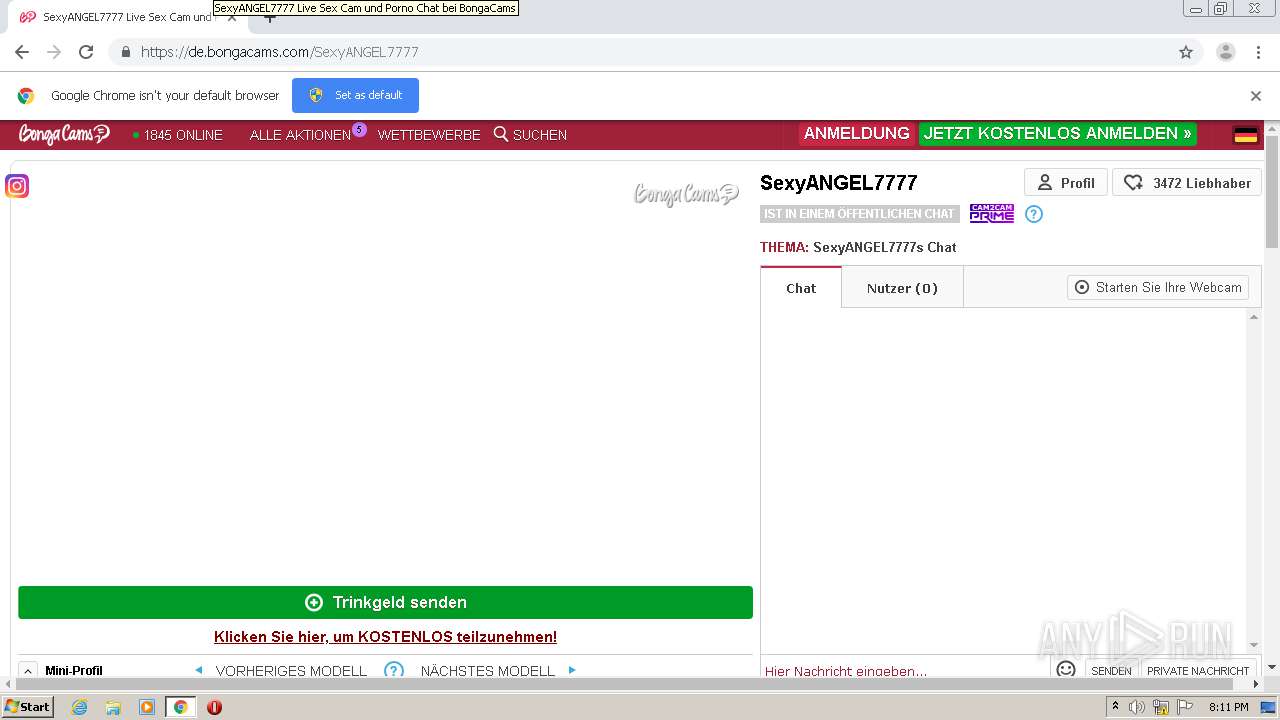Open the German flag language selector
The width and height of the screenshot is (1280, 720).
[x=1246, y=135]
